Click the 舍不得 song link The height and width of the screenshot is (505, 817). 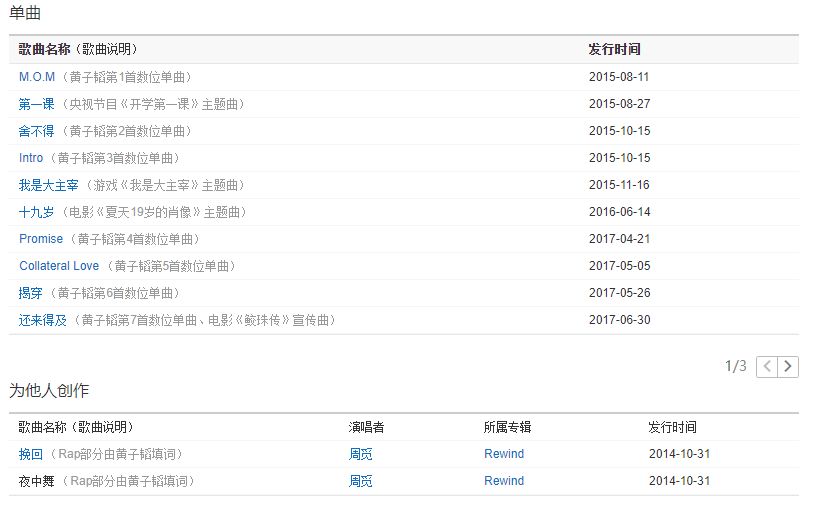point(37,131)
